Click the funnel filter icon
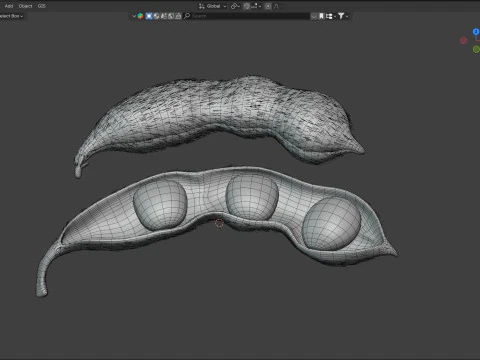The height and width of the screenshot is (360, 480). click(341, 16)
